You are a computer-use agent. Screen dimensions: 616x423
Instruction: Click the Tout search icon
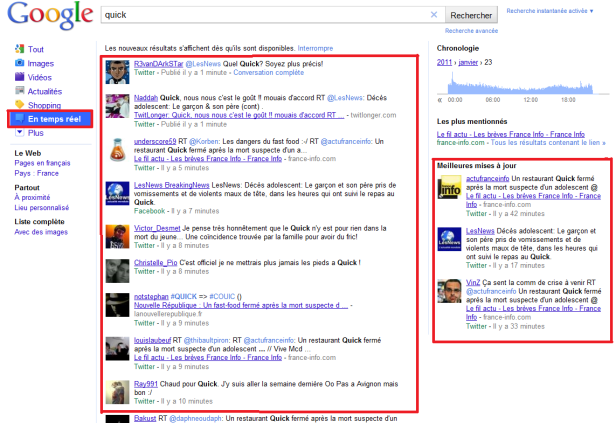tap(20, 49)
